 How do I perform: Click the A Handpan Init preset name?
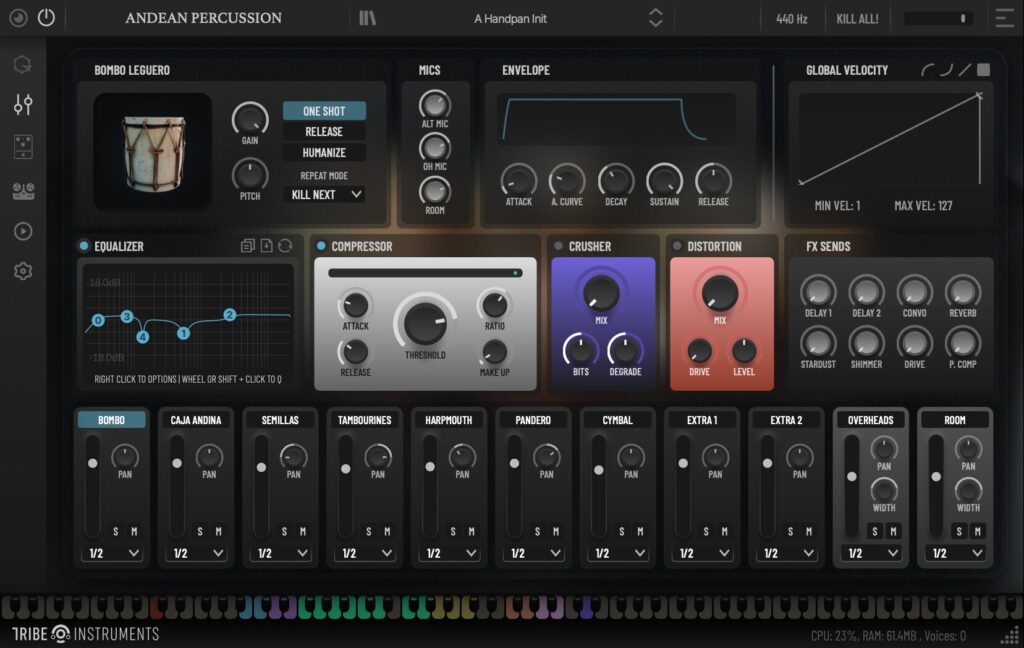coord(510,19)
